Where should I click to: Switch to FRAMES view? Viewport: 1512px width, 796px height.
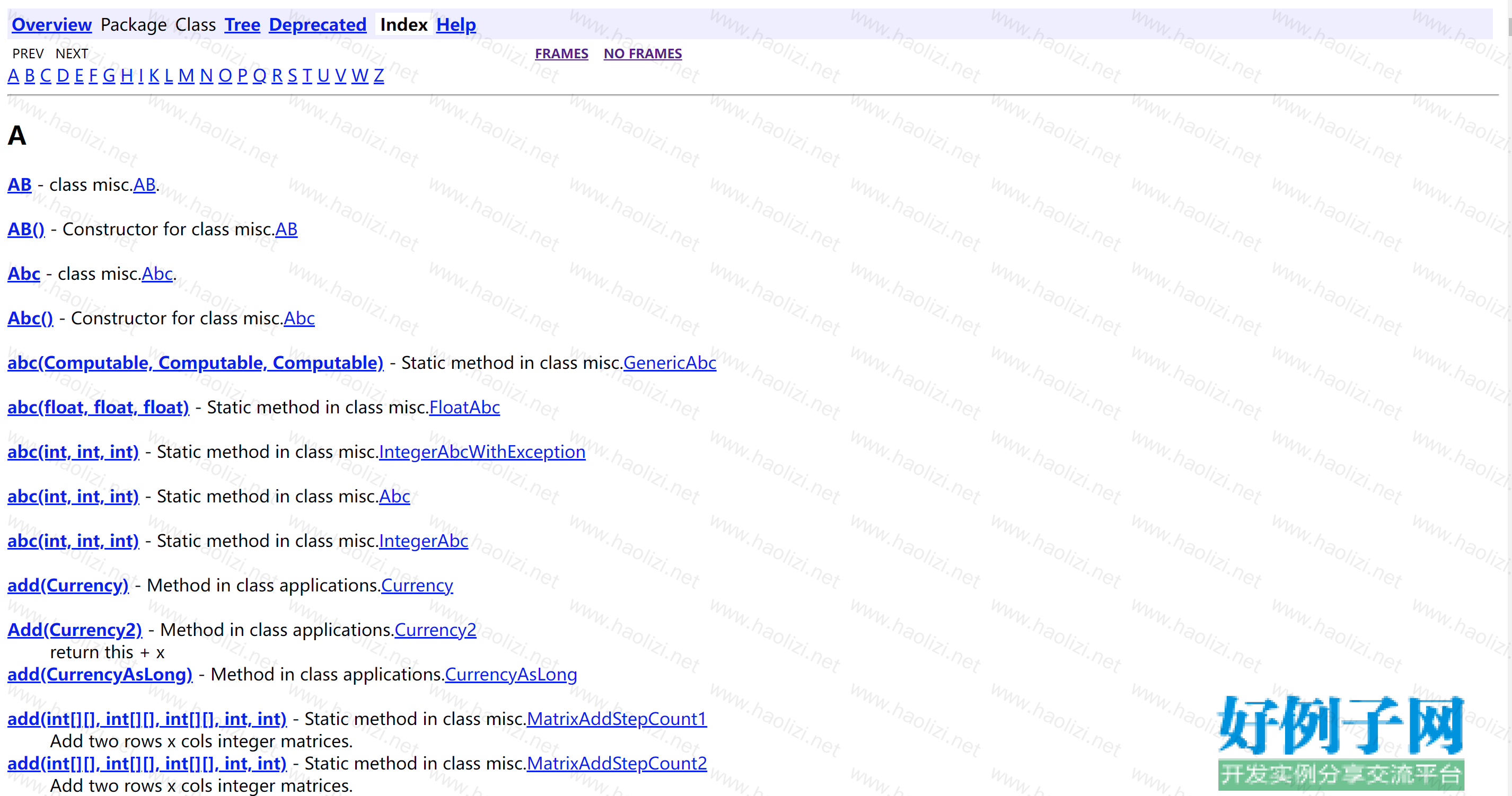[x=560, y=54]
